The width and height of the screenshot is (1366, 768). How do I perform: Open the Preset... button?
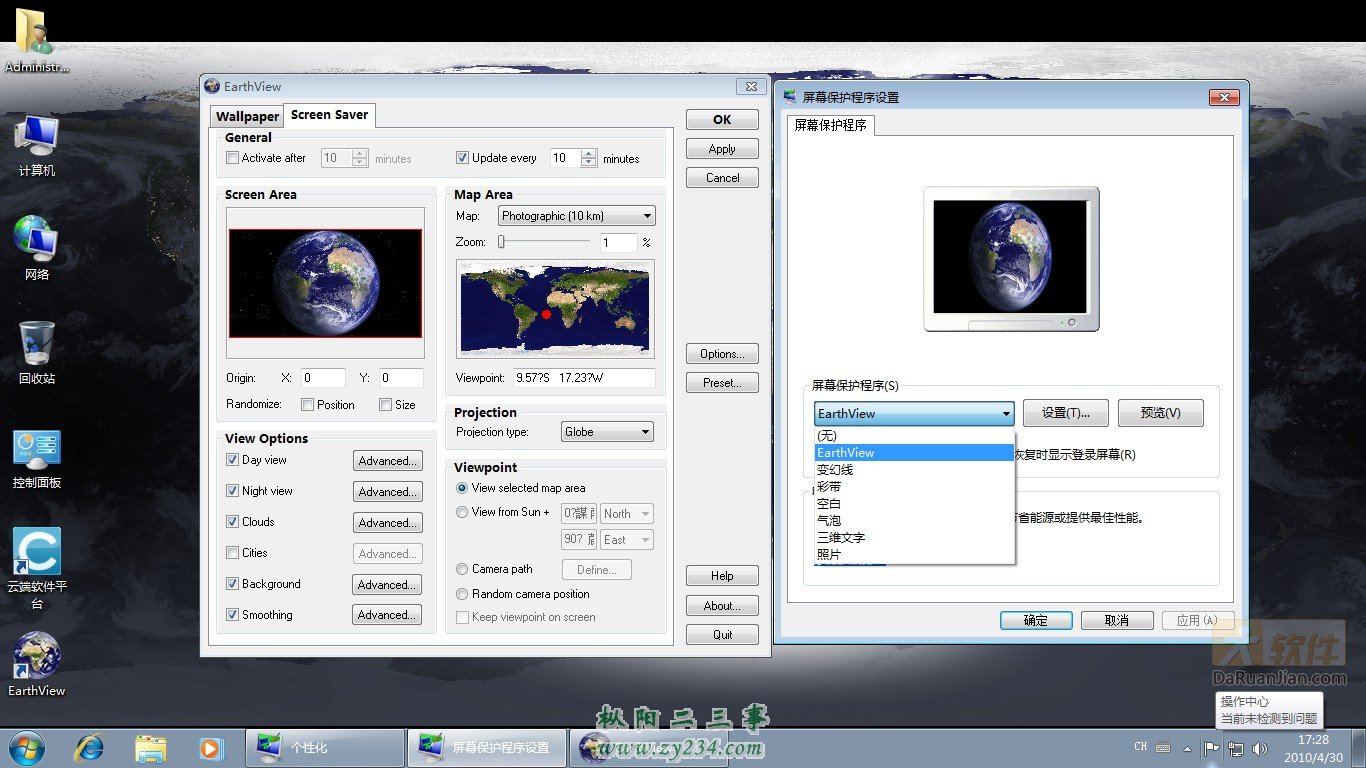click(x=722, y=383)
